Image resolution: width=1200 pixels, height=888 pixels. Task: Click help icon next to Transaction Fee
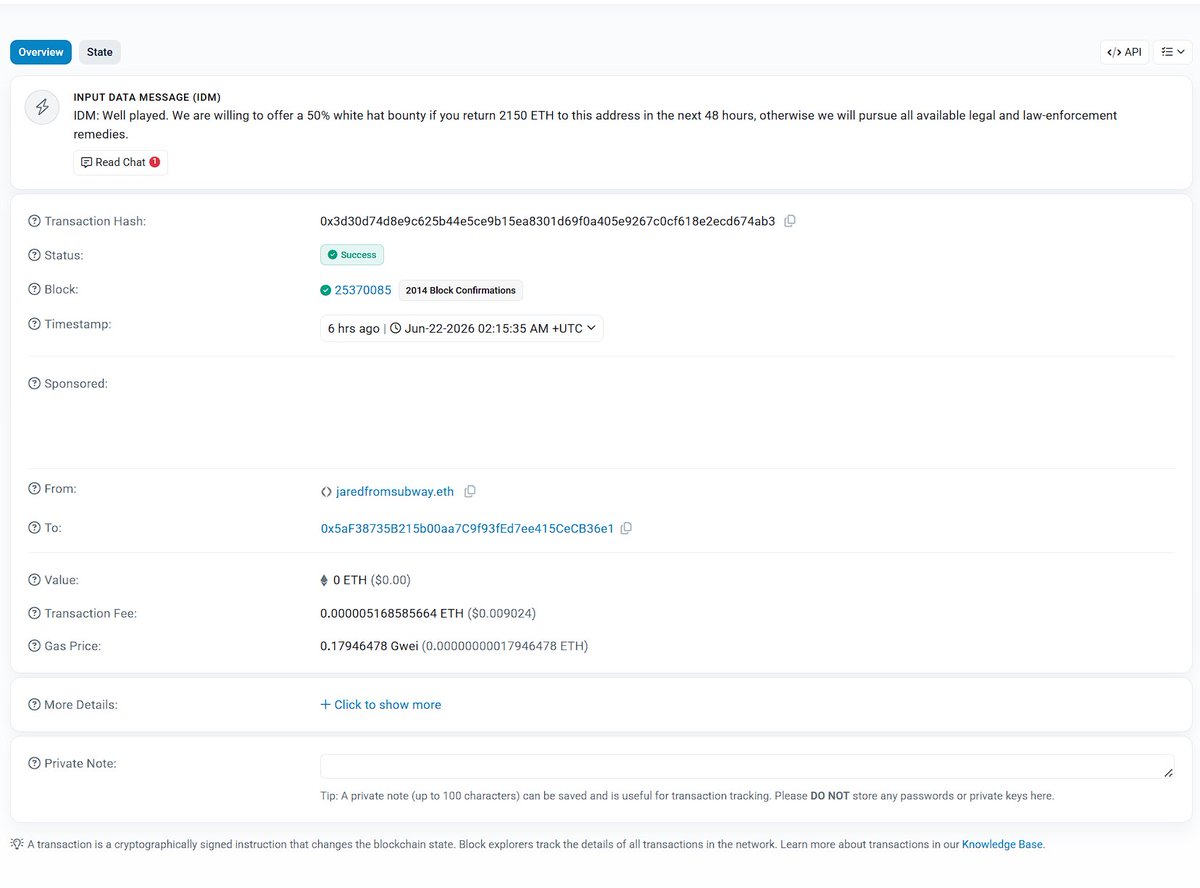tap(34, 613)
